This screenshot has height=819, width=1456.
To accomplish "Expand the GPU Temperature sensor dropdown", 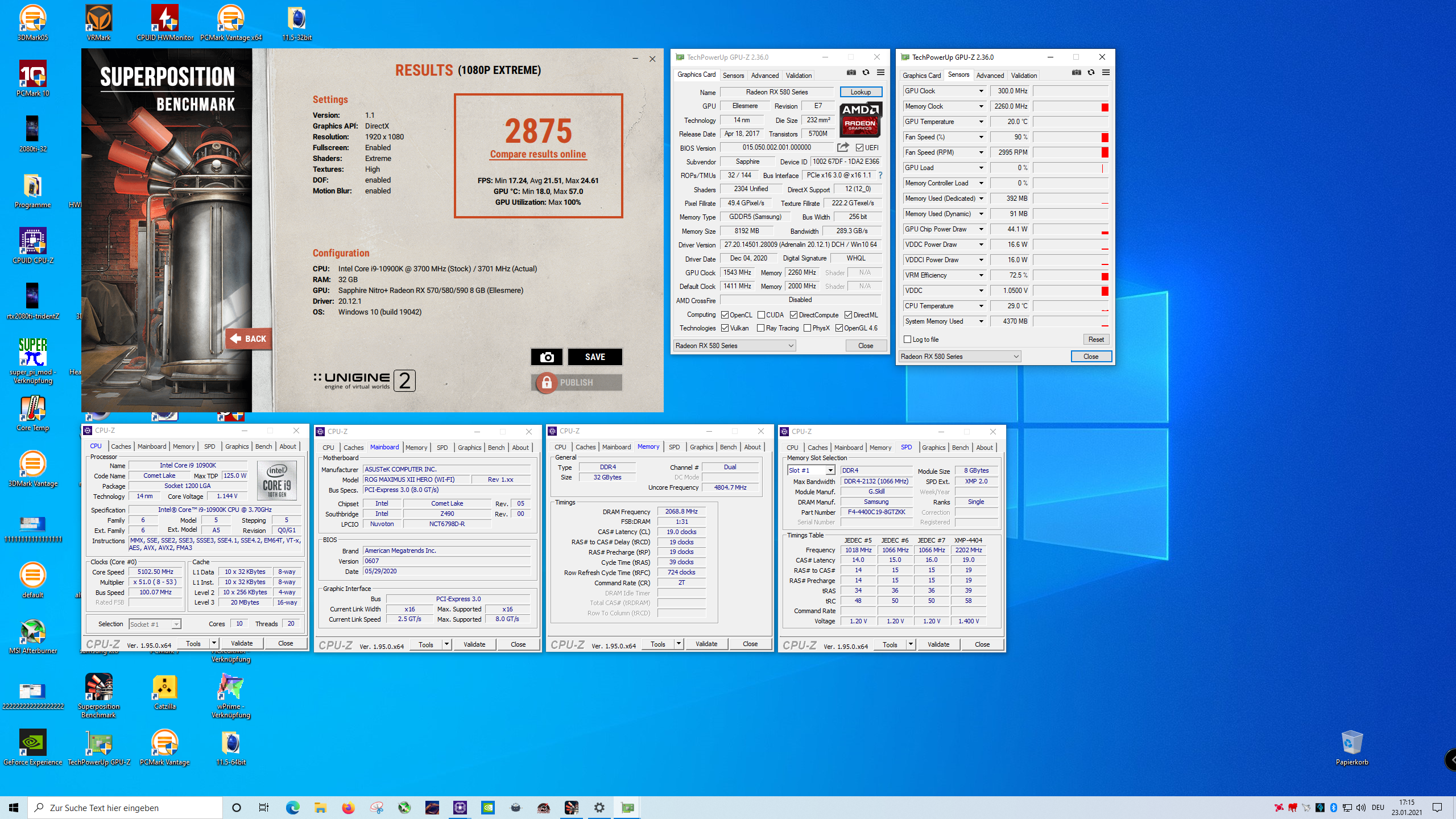I will [981, 122].
